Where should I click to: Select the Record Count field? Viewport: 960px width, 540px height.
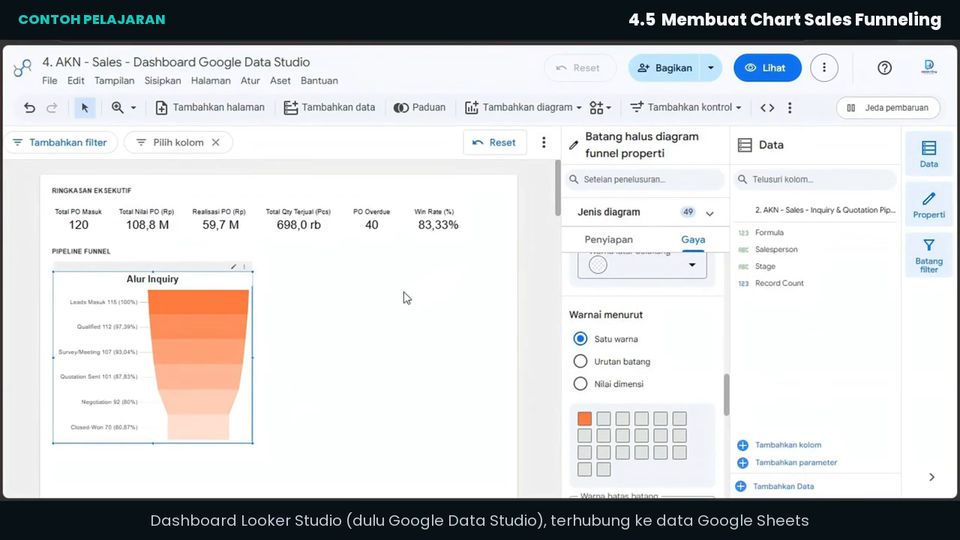[x=779, y=283]
